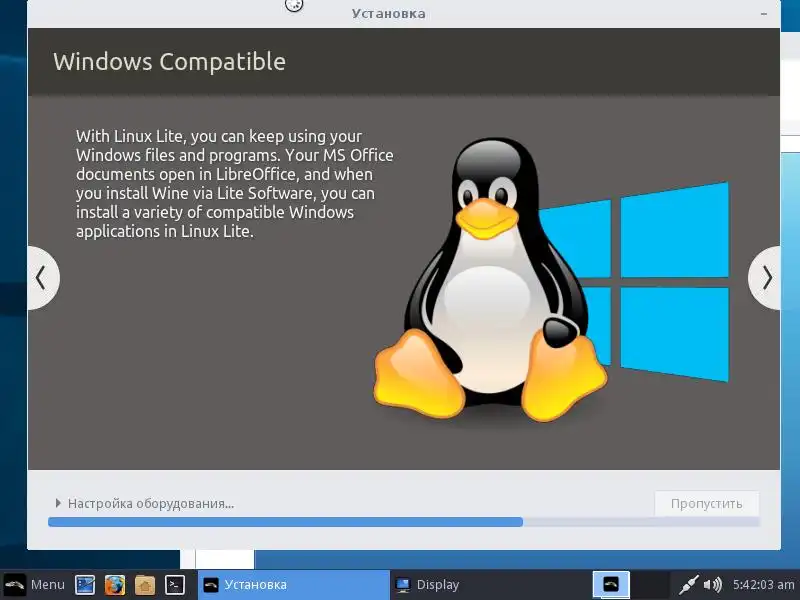Click the 5:42:03 am clock
This screenshot has height=600, width=800.
(x=763, y=585)
